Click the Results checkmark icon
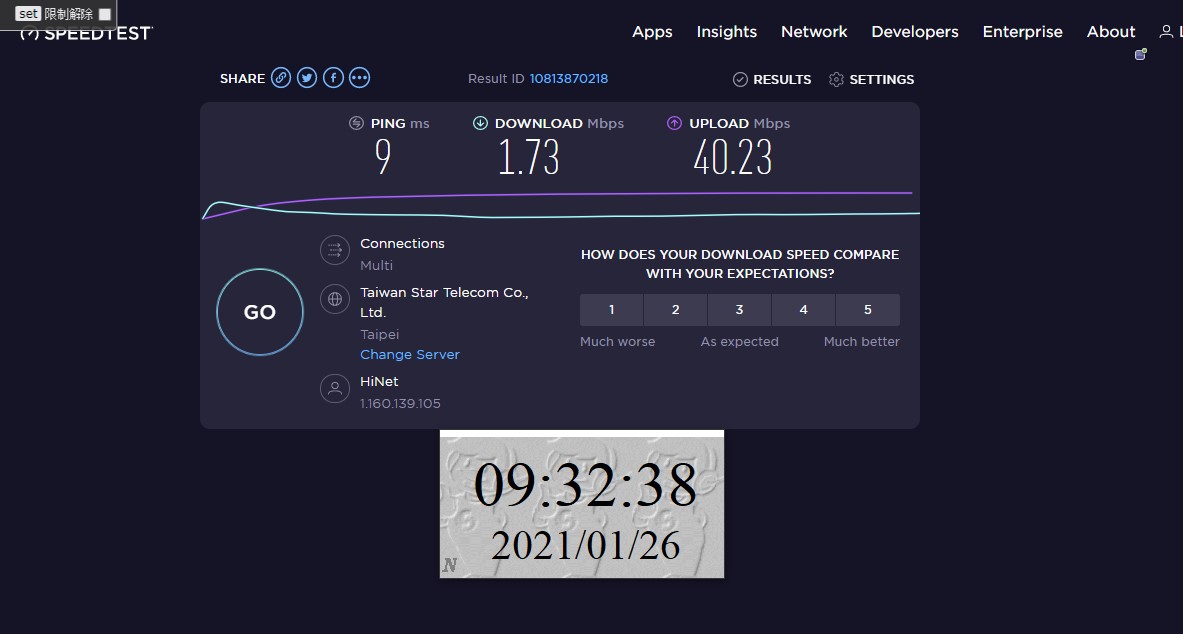1183x634 pixels. click(x=740, y=79)
